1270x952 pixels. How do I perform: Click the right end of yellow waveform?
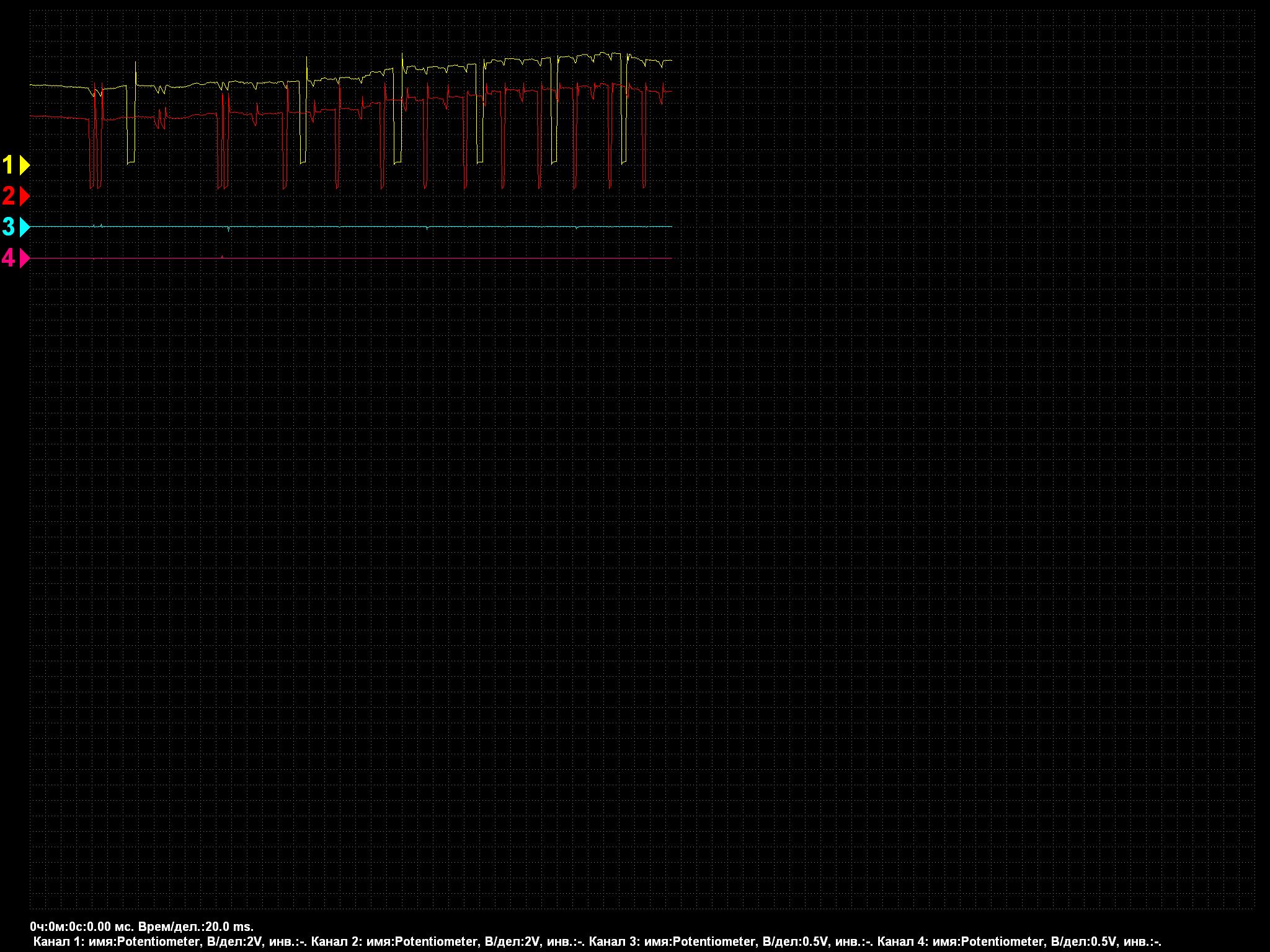pos(670,61)
